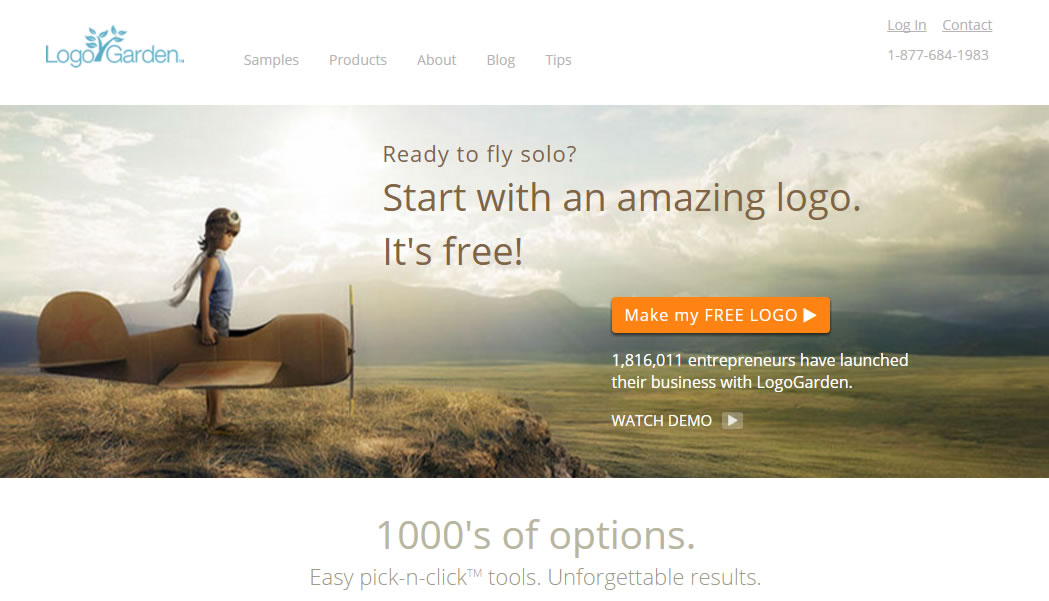The image size is (1049, 601).
Task: Click the LogoGarden tree logo
Action: pyautogui.click(x=114, y=47)
